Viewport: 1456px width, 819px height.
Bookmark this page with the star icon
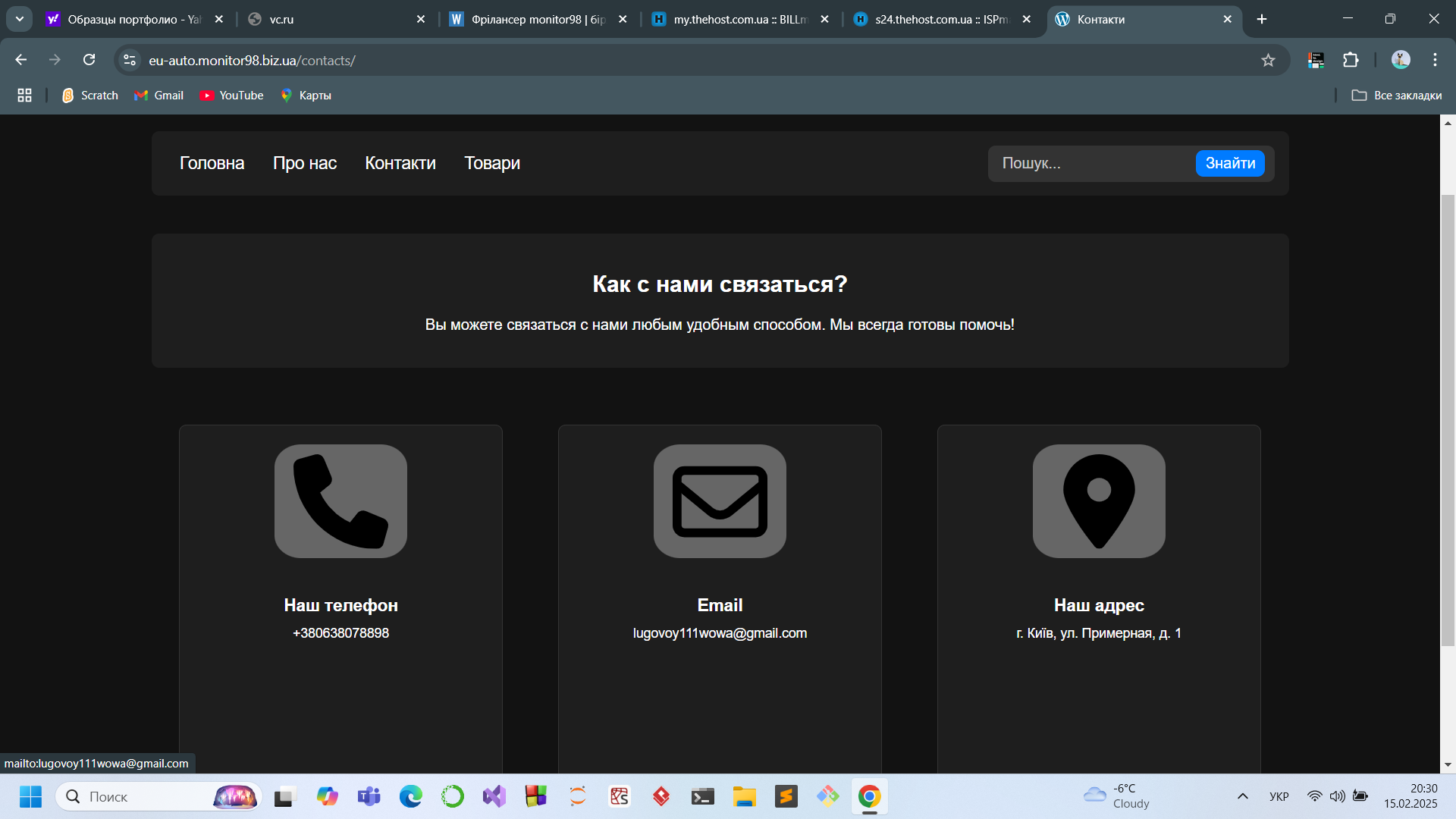coord(1268,60)
